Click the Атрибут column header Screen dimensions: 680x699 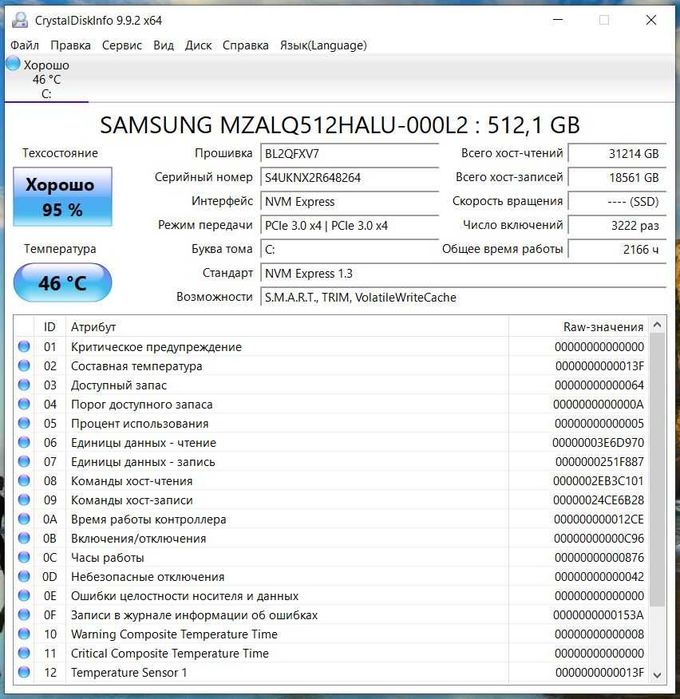coord(287,327)
